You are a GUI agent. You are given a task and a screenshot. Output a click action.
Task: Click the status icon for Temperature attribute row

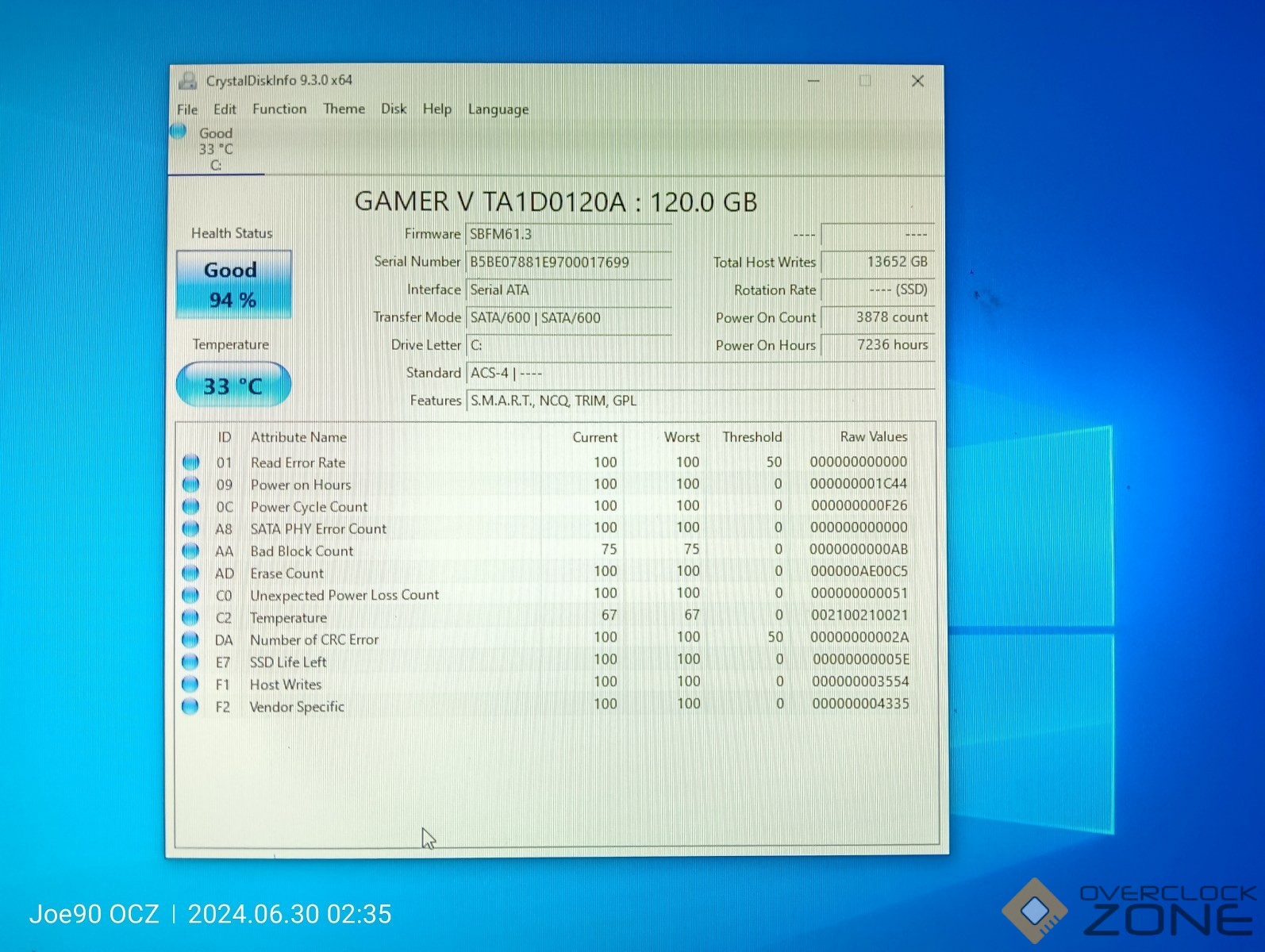(190, 617)
